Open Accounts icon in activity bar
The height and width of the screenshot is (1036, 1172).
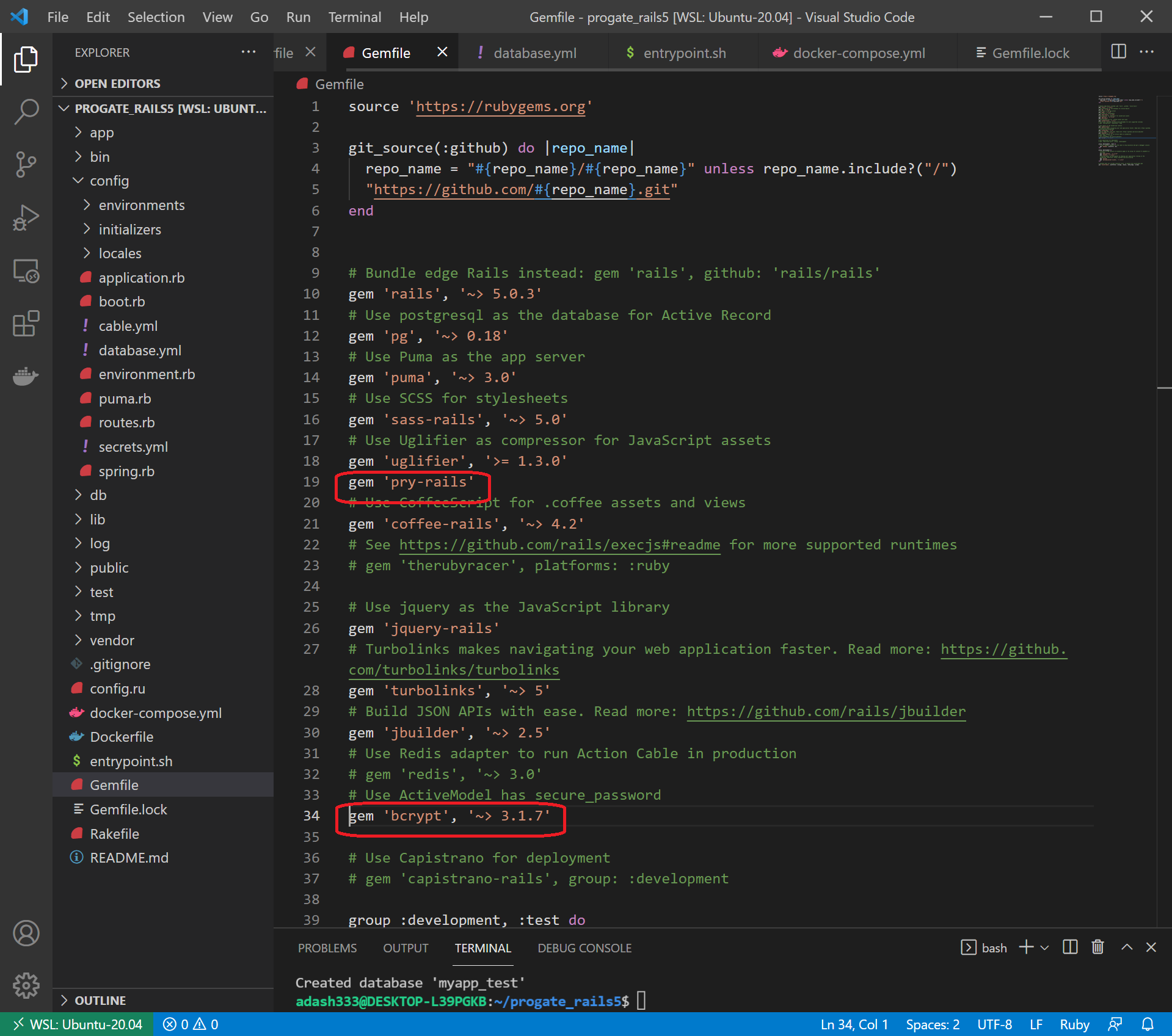pyautogui.click(x=26, y=933)
